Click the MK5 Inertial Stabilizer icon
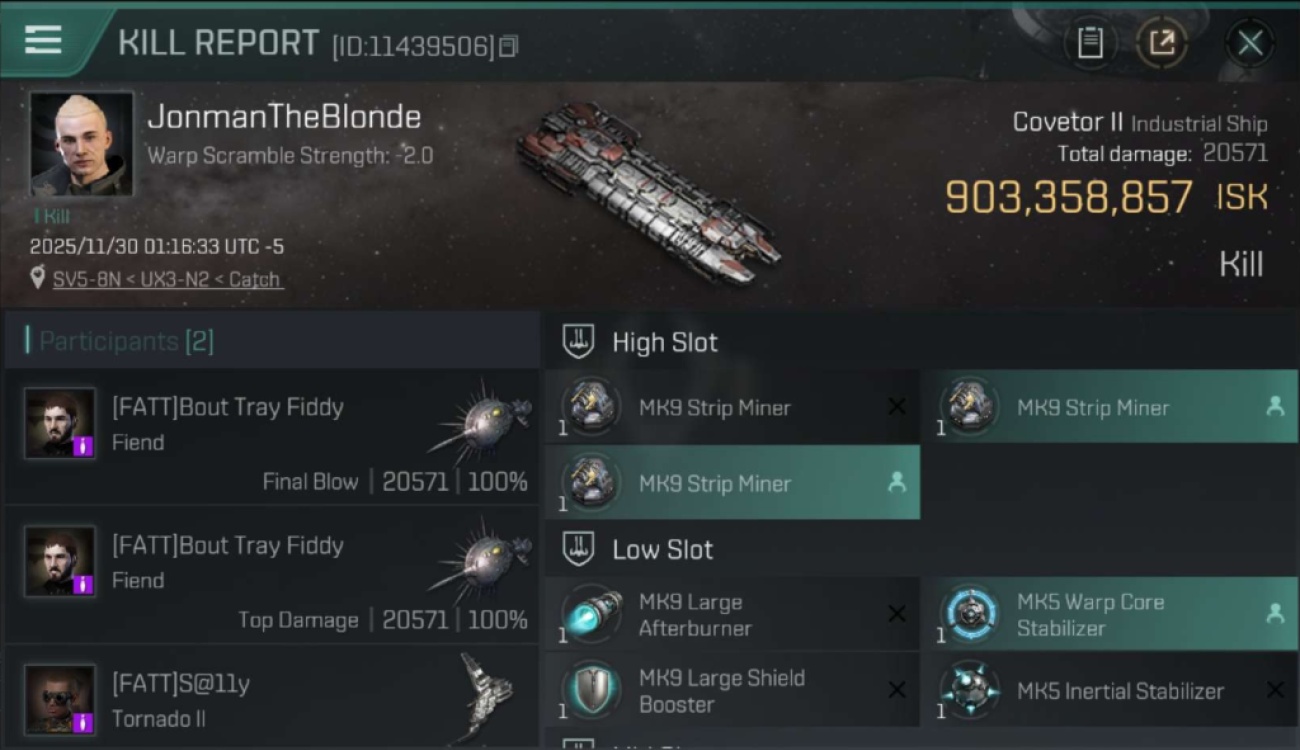Image resolution: width=1300 pixels, height=750 pixels. click(x=969, y=691)
